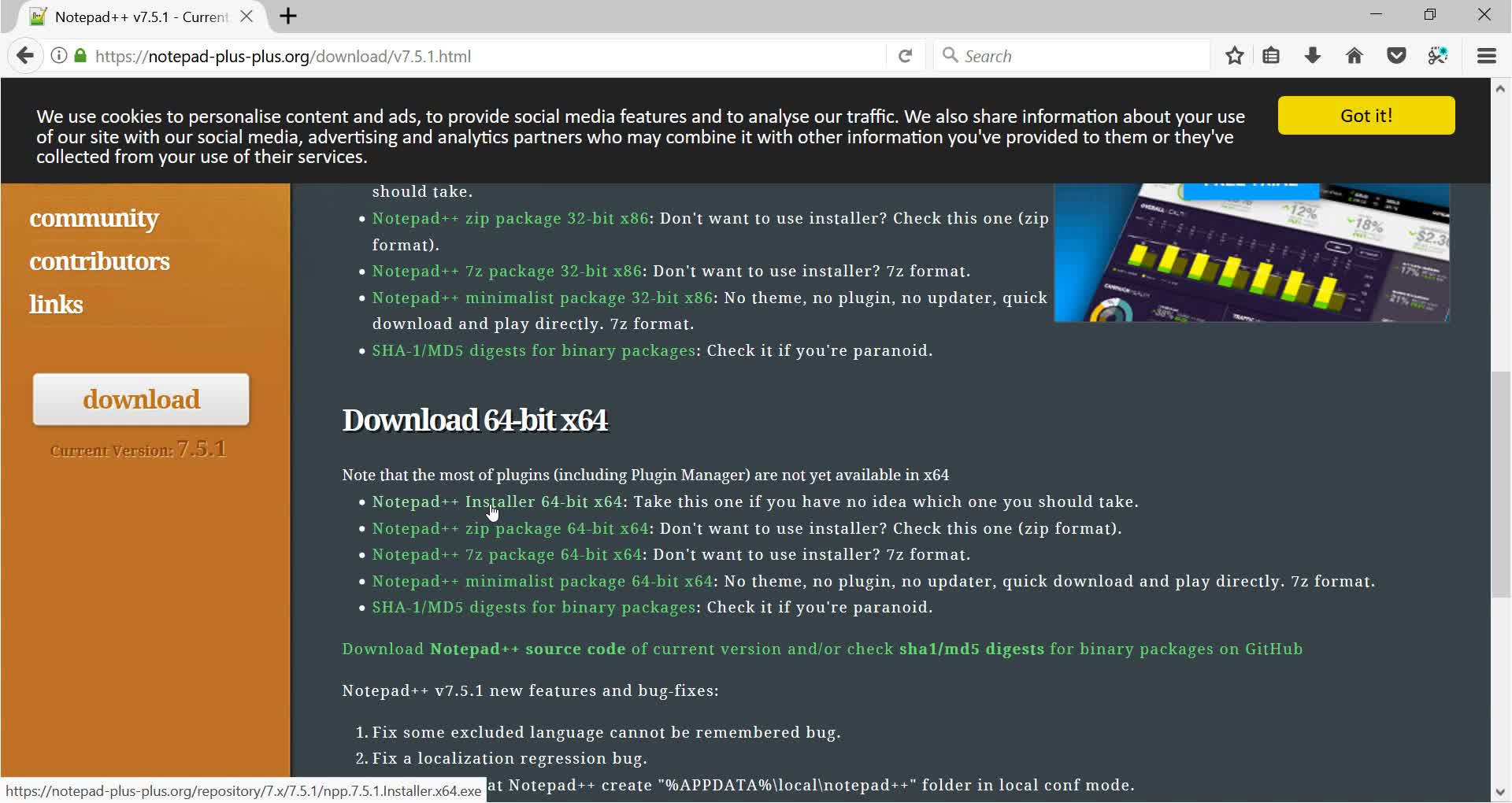Click inside the address bar
The image size is (1512, 803).
coord(551,55)
